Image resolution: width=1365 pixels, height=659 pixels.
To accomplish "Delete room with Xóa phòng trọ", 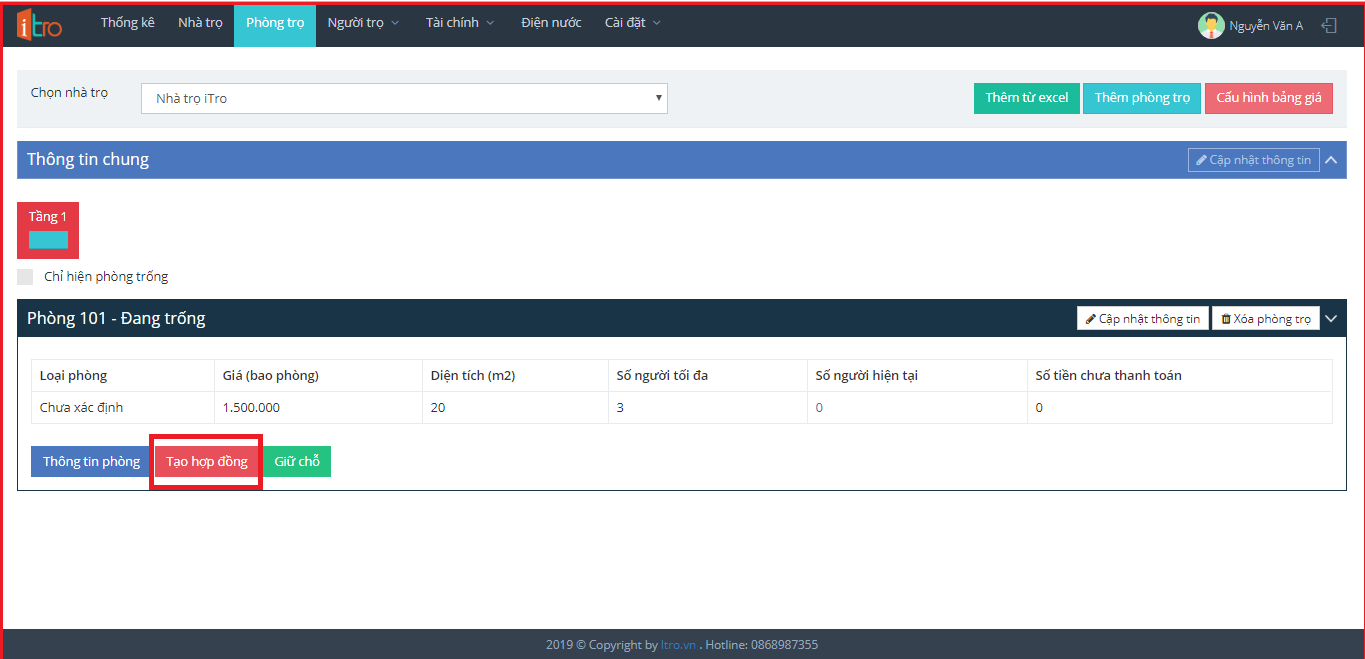I will pyautogui.click(x=1265, y=319).
